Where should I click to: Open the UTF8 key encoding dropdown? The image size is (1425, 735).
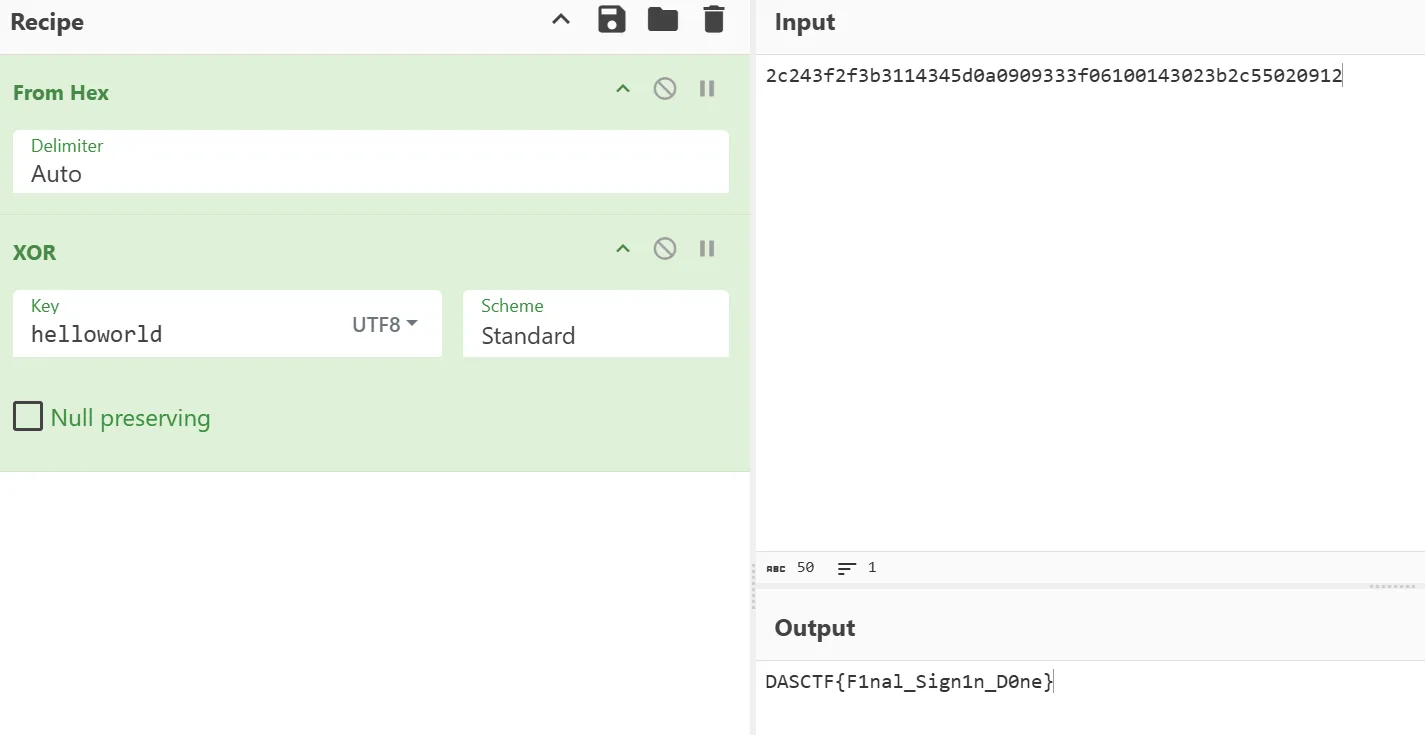click(384, 324)
